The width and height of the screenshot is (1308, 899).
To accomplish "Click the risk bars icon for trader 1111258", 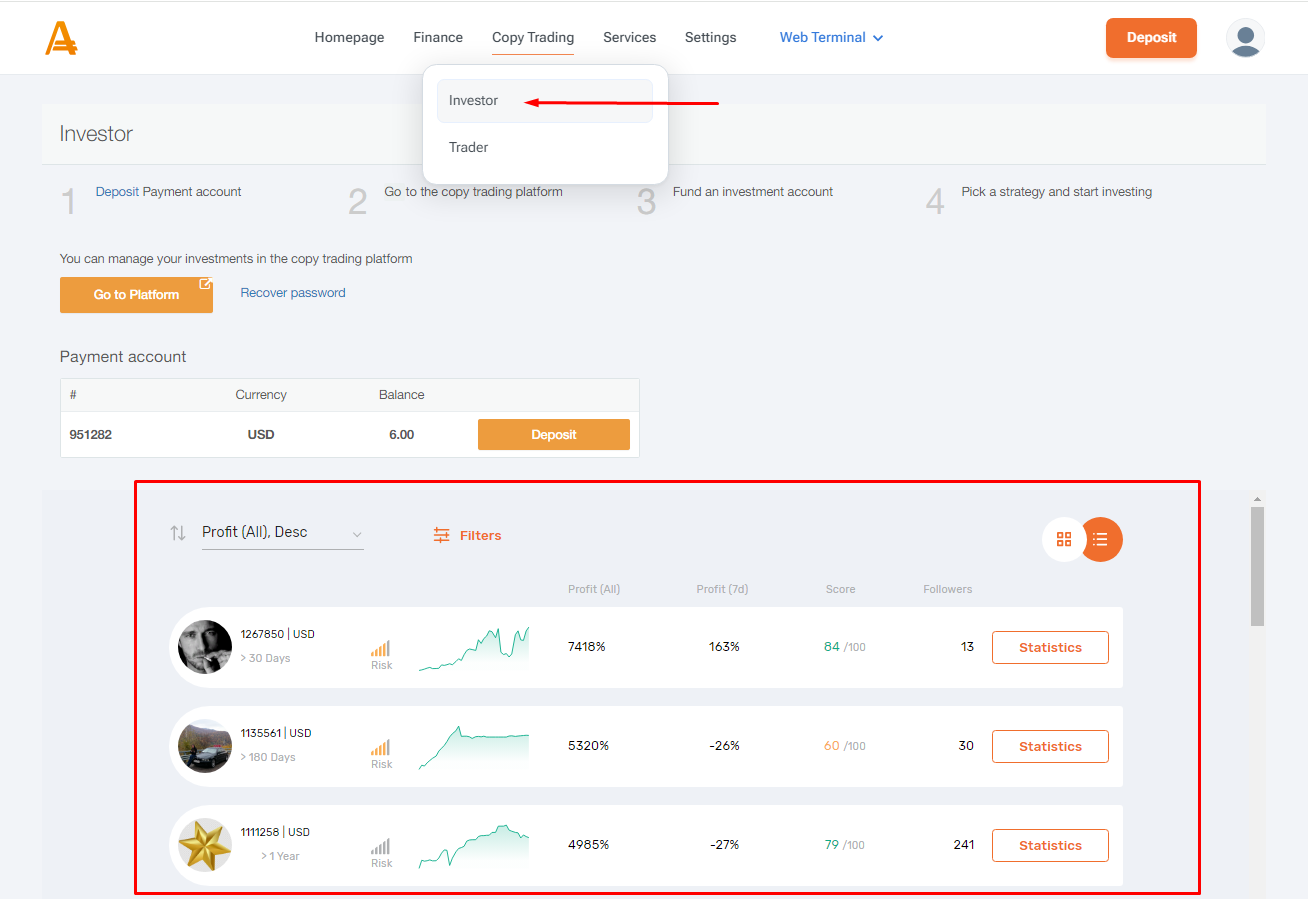I will coord(381,846).
